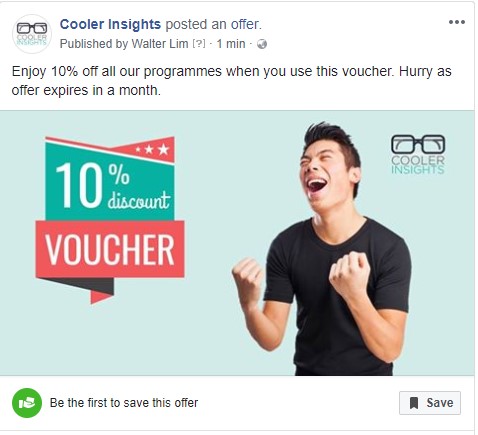Click the bookmark icon in Save button
Image resolution: width=478 pixels, height=435 pixels.
pyautogui.click(x=414, y=403)
